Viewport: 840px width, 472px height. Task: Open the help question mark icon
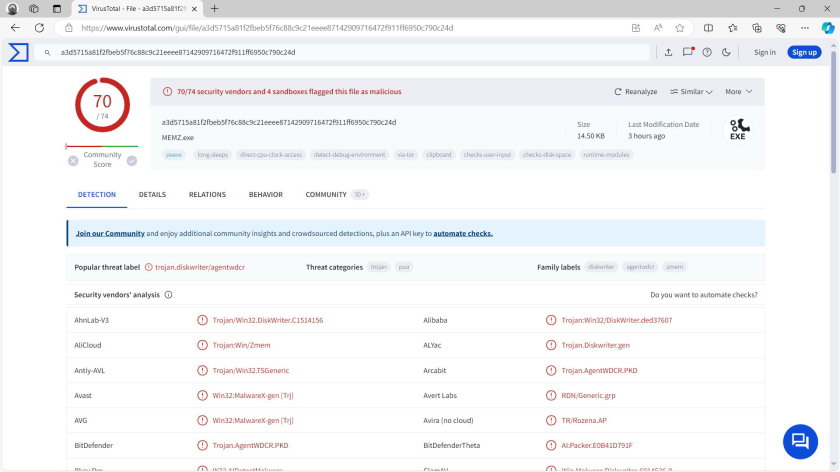tap(707, 53)
